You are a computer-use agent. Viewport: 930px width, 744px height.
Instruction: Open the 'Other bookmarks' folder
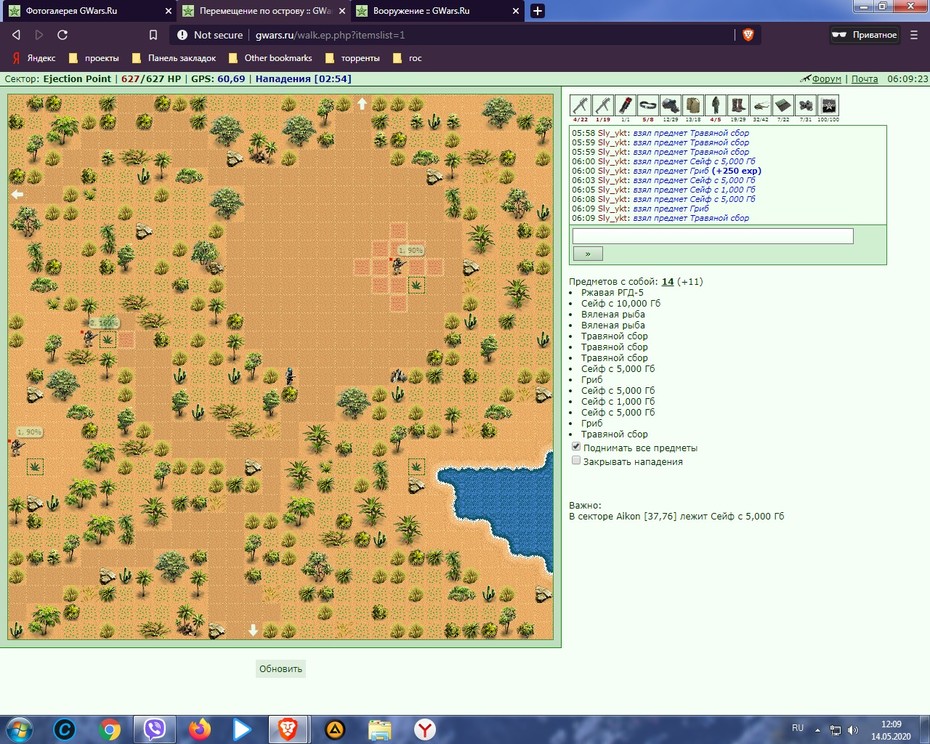pos(270,58)
